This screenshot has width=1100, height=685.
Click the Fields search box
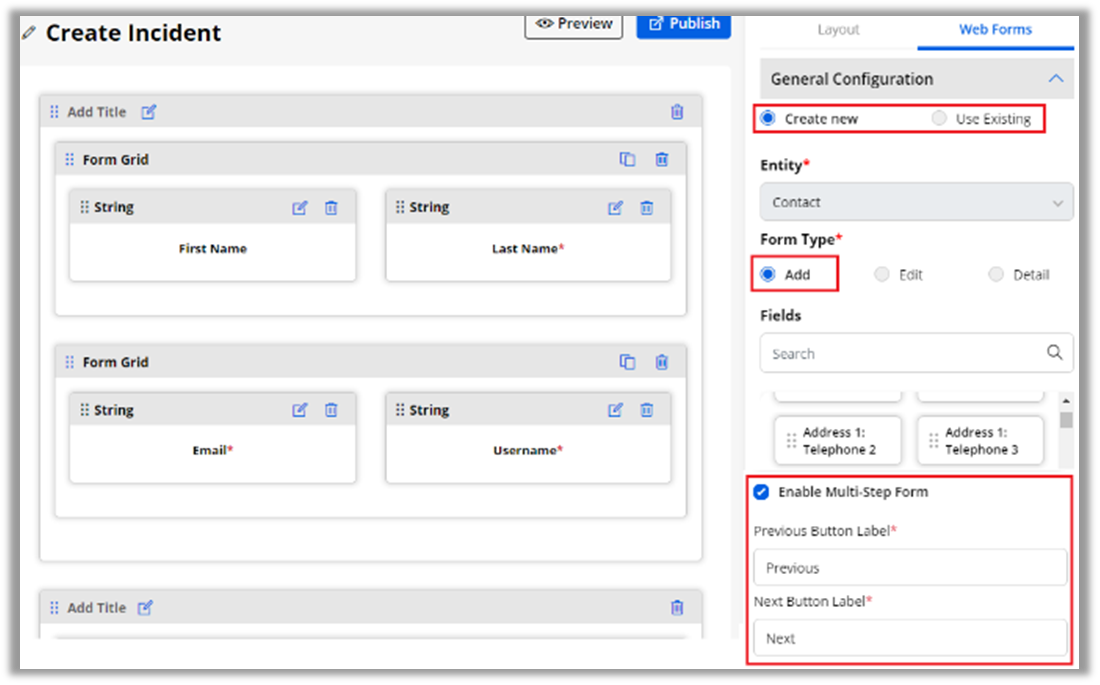[905, 353]
